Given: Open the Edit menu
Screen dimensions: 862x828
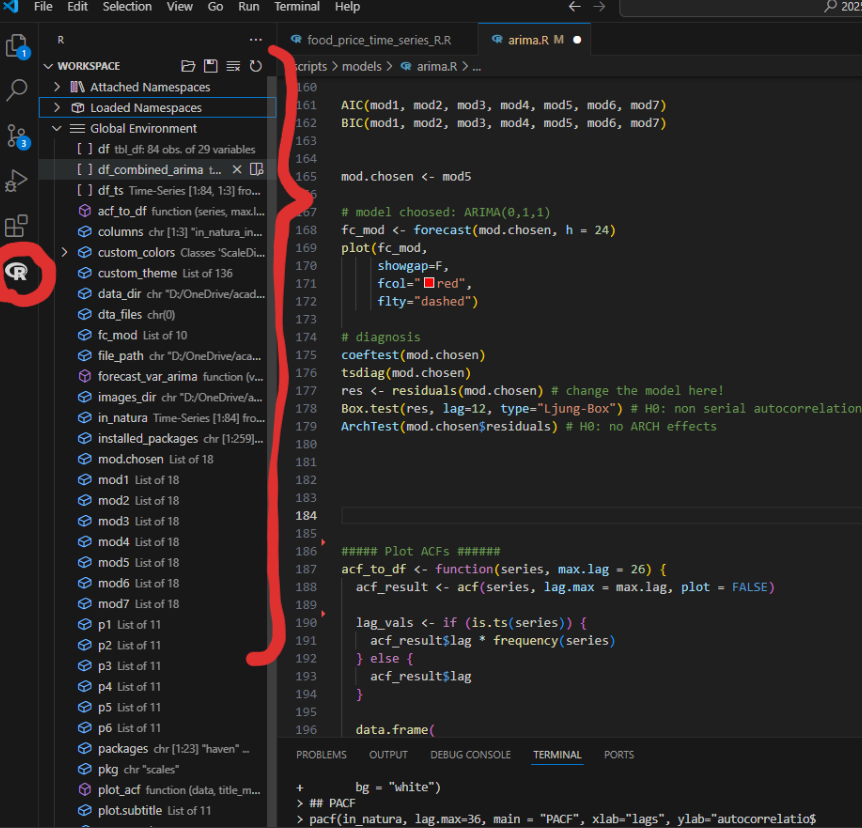Looking at the screenshot, I should click(x=77, y=7).
